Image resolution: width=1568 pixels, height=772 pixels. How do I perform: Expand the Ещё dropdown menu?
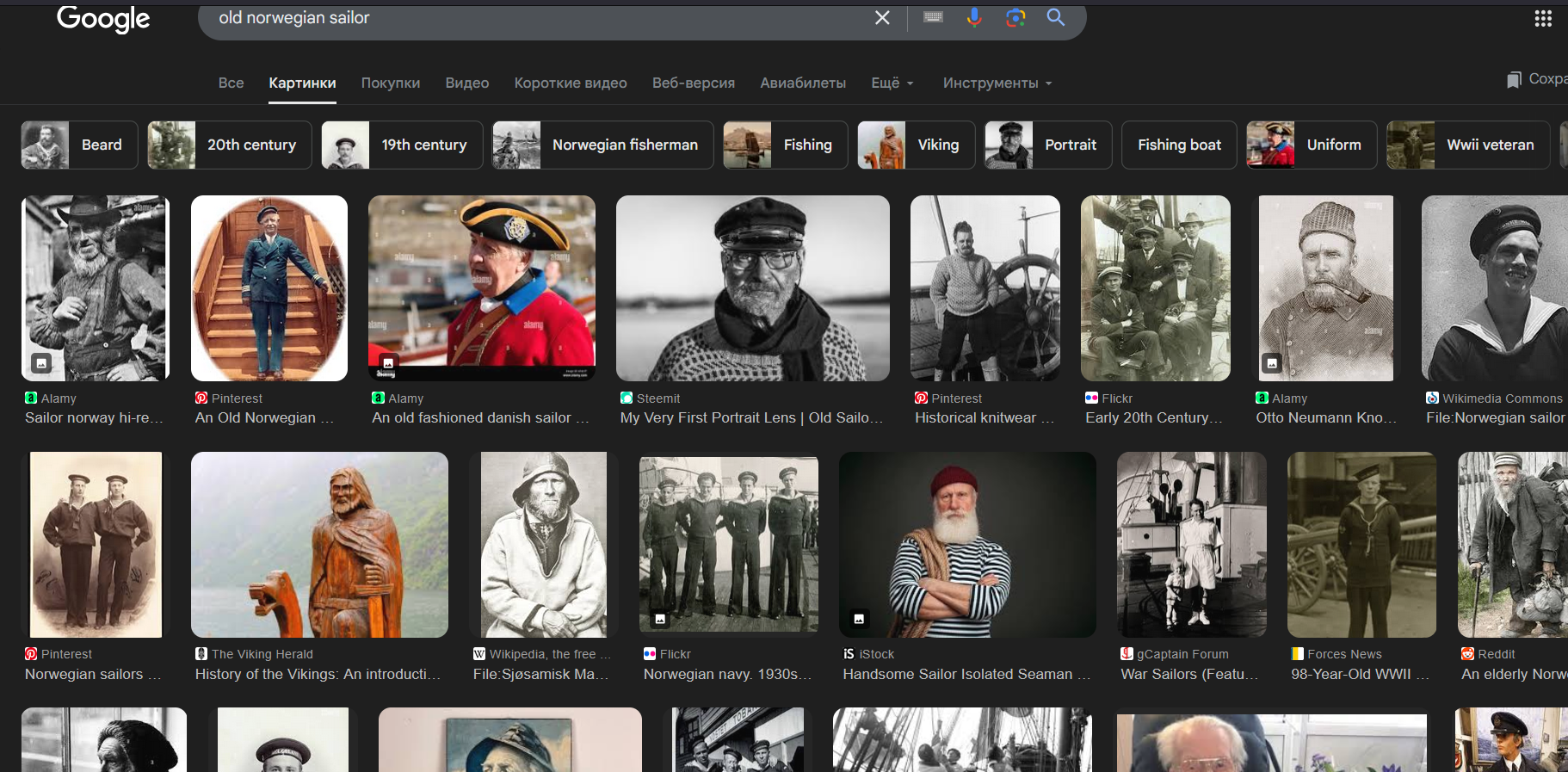point(892,83)
